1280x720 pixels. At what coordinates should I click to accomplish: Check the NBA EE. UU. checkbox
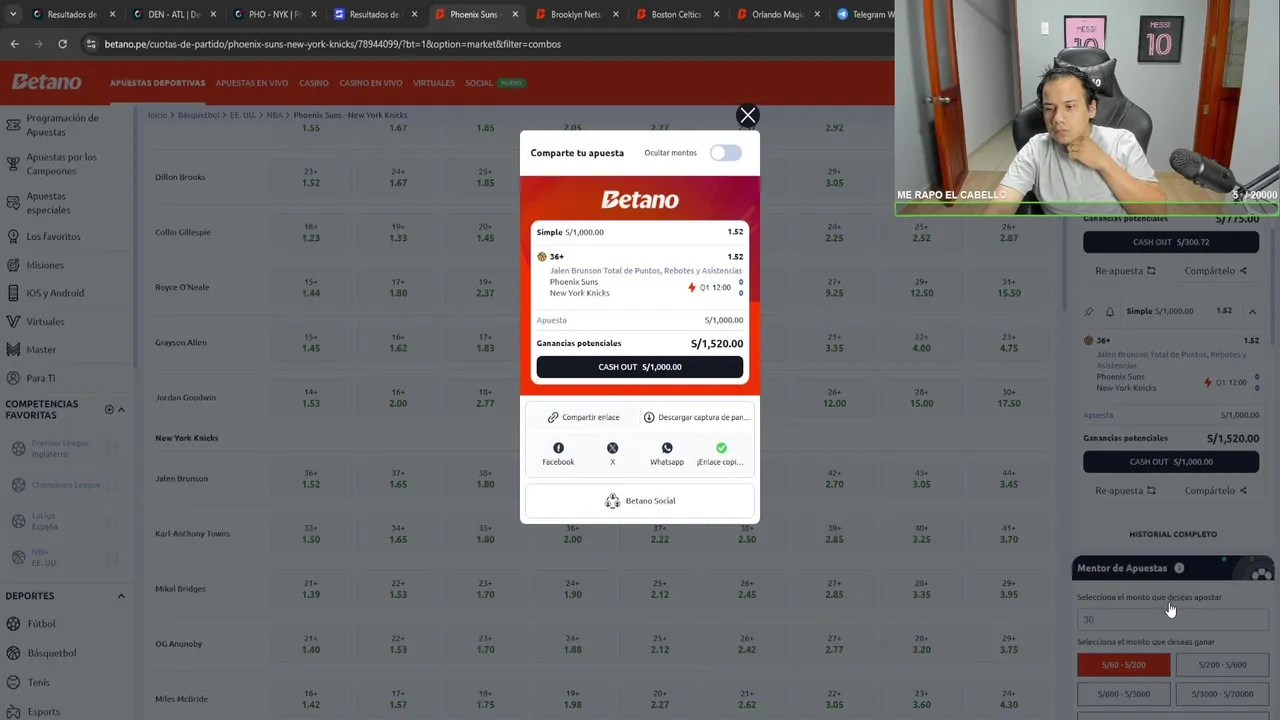coord(112,557)
